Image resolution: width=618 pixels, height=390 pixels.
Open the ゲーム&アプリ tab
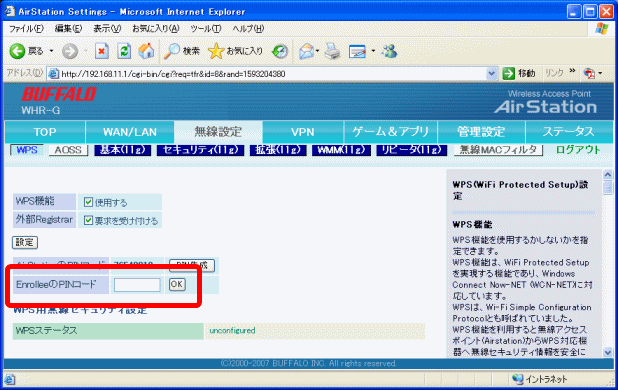coord(390,132)
